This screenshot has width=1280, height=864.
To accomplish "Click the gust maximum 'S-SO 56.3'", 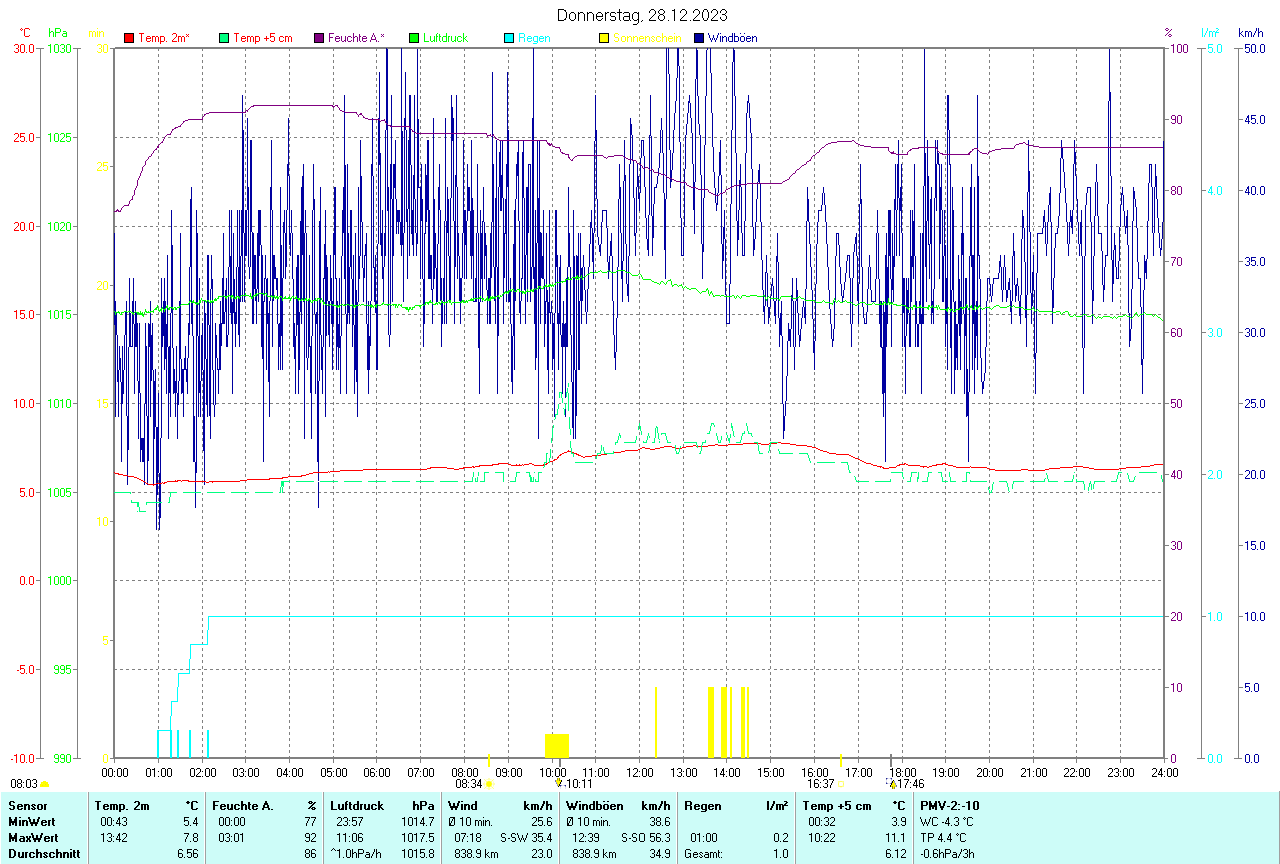I will tap(644, 837).
